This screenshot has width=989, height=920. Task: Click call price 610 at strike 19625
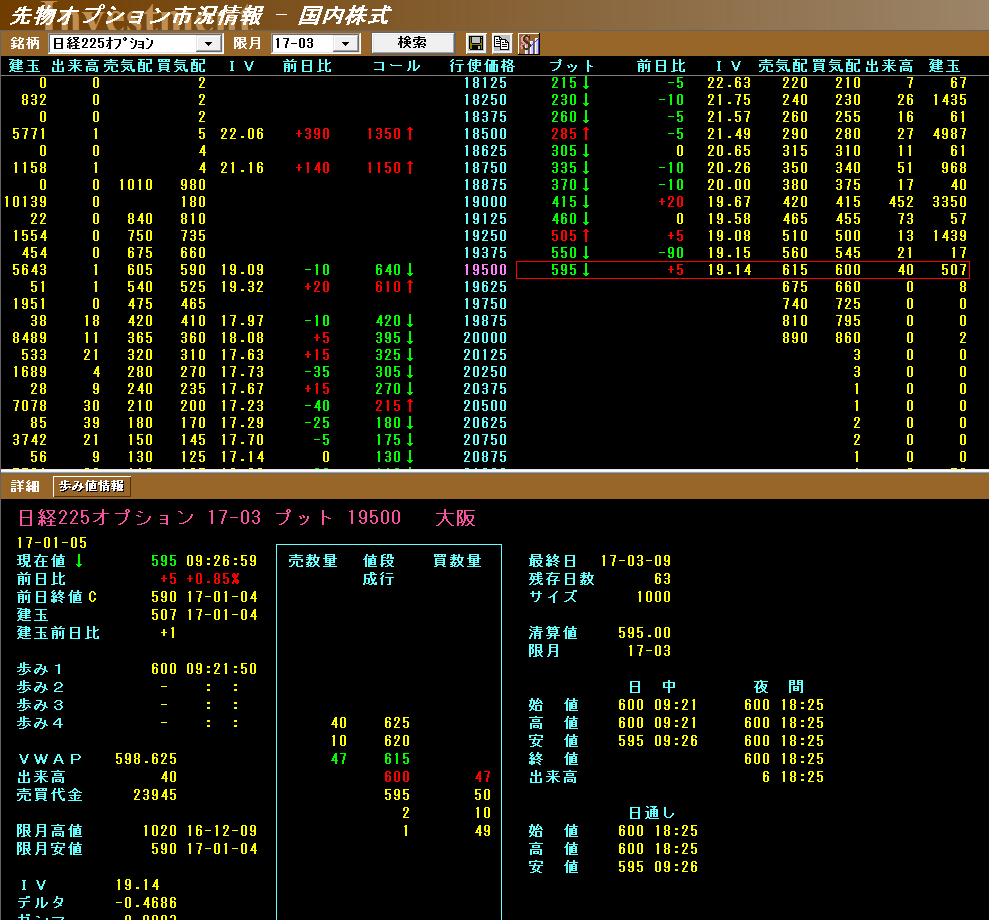coord(388,287)
